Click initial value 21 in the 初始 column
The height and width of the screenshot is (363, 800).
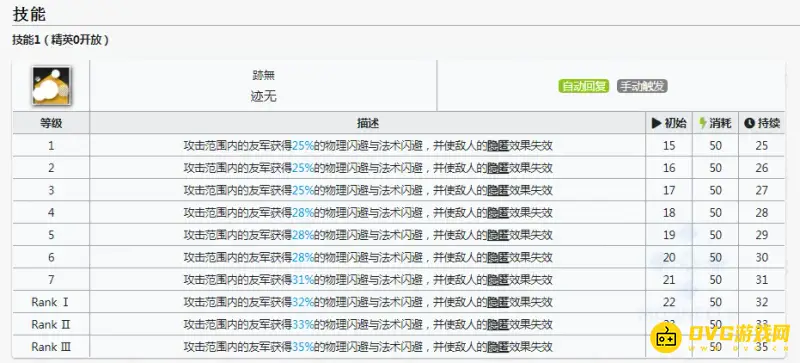[669, 280]
